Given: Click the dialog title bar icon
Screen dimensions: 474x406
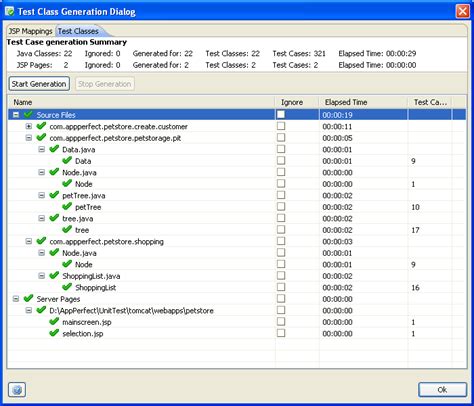Looking at the screenshot, I should click(x=10, y=12).
